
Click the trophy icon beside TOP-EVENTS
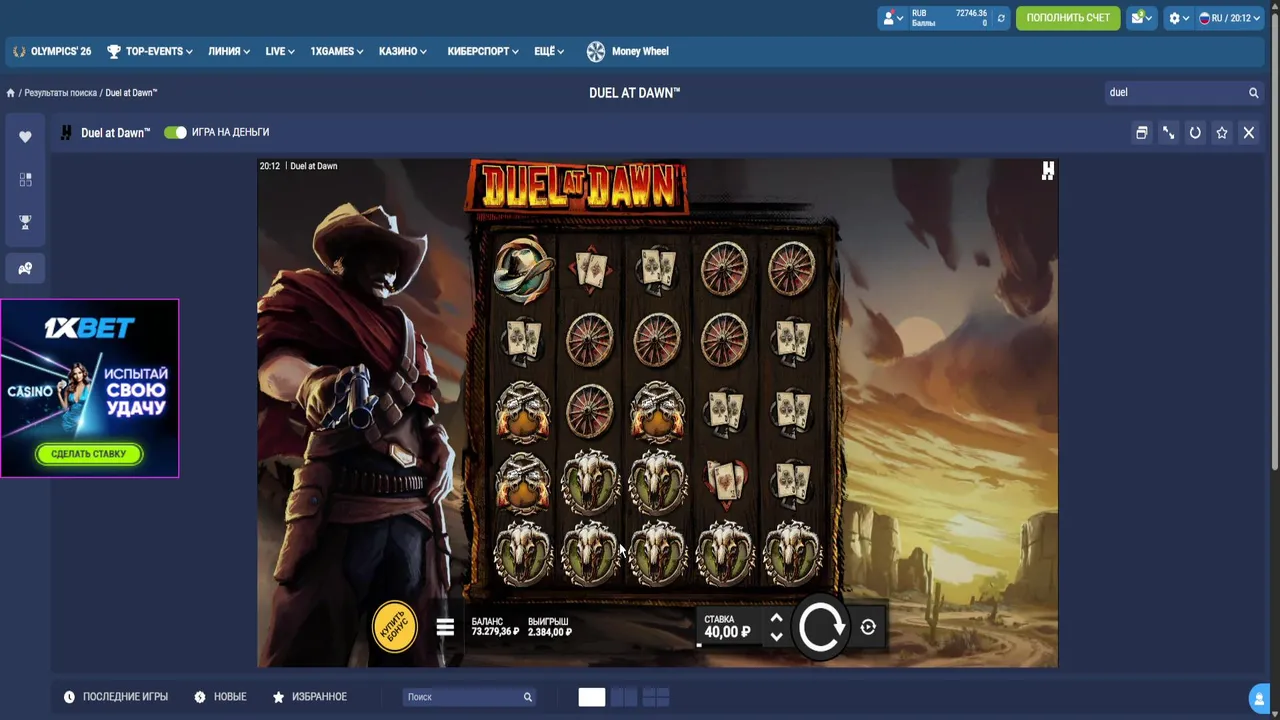coord(114,51)
